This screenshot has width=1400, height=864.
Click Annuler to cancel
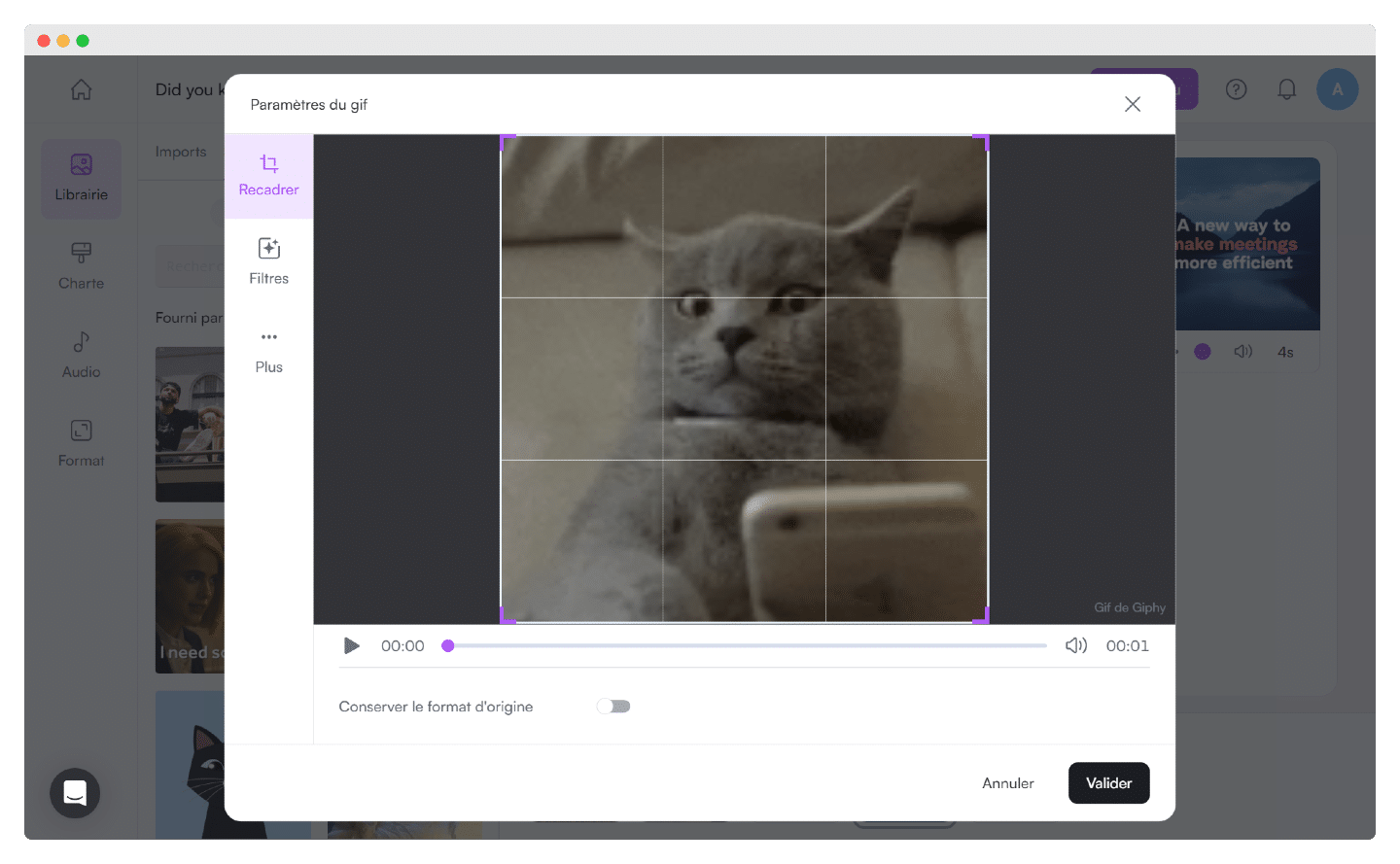coord(1008,783)
